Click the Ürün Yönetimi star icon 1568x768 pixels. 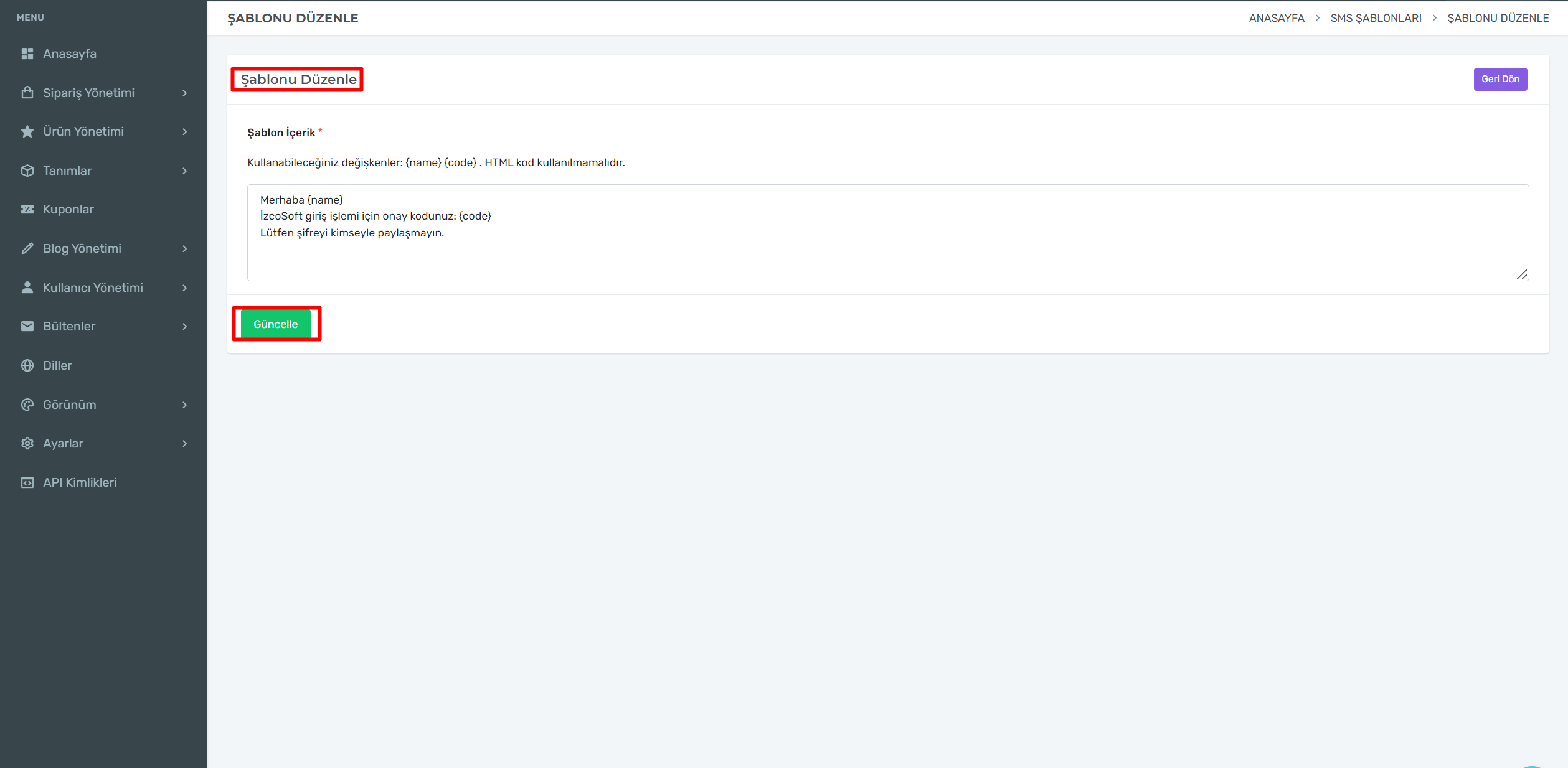pyautogui.click(x=27, y=131)
